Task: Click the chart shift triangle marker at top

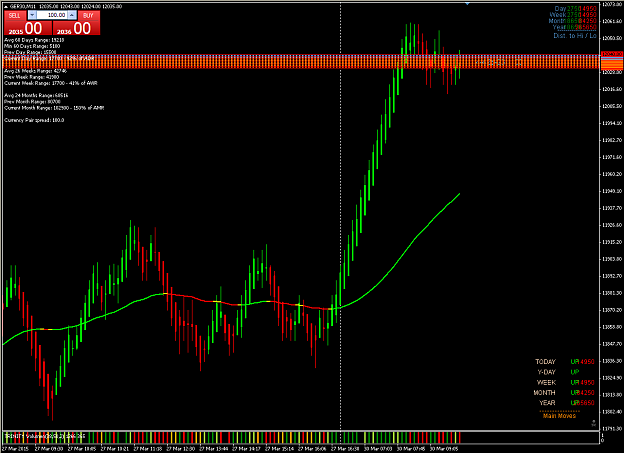Action: [467, 4]
